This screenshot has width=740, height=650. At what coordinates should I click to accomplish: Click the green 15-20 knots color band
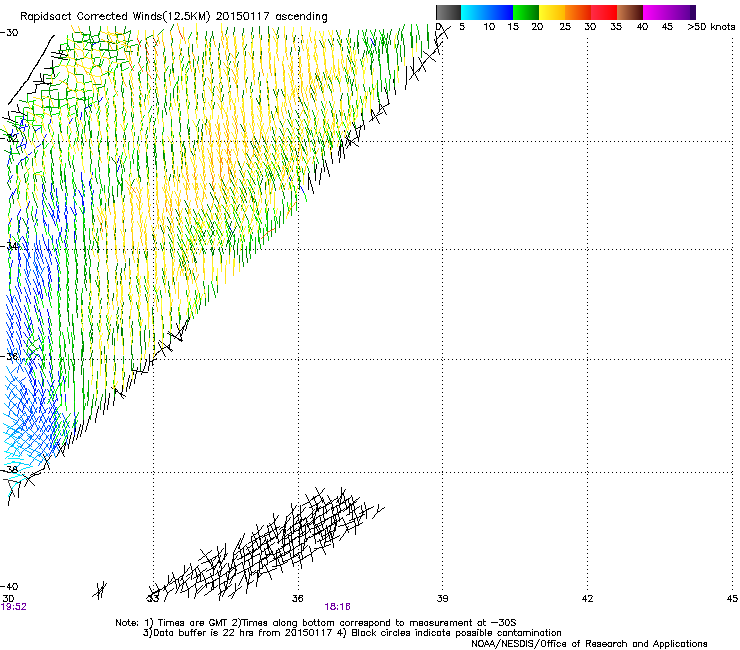[526, 12]
